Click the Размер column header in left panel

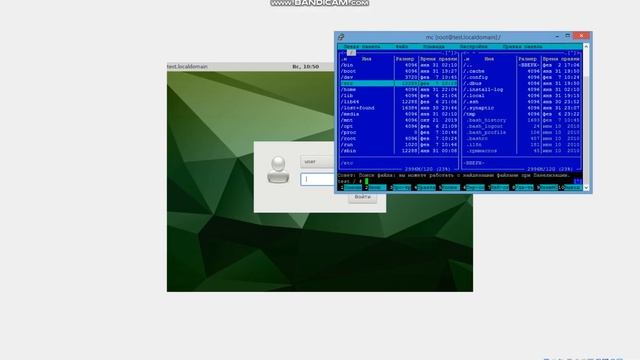[405, 59]
